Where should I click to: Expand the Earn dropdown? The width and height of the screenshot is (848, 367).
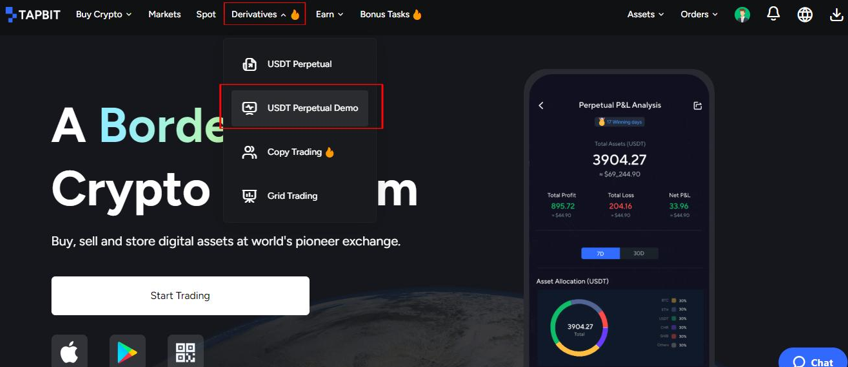click(x=329, y=15)
